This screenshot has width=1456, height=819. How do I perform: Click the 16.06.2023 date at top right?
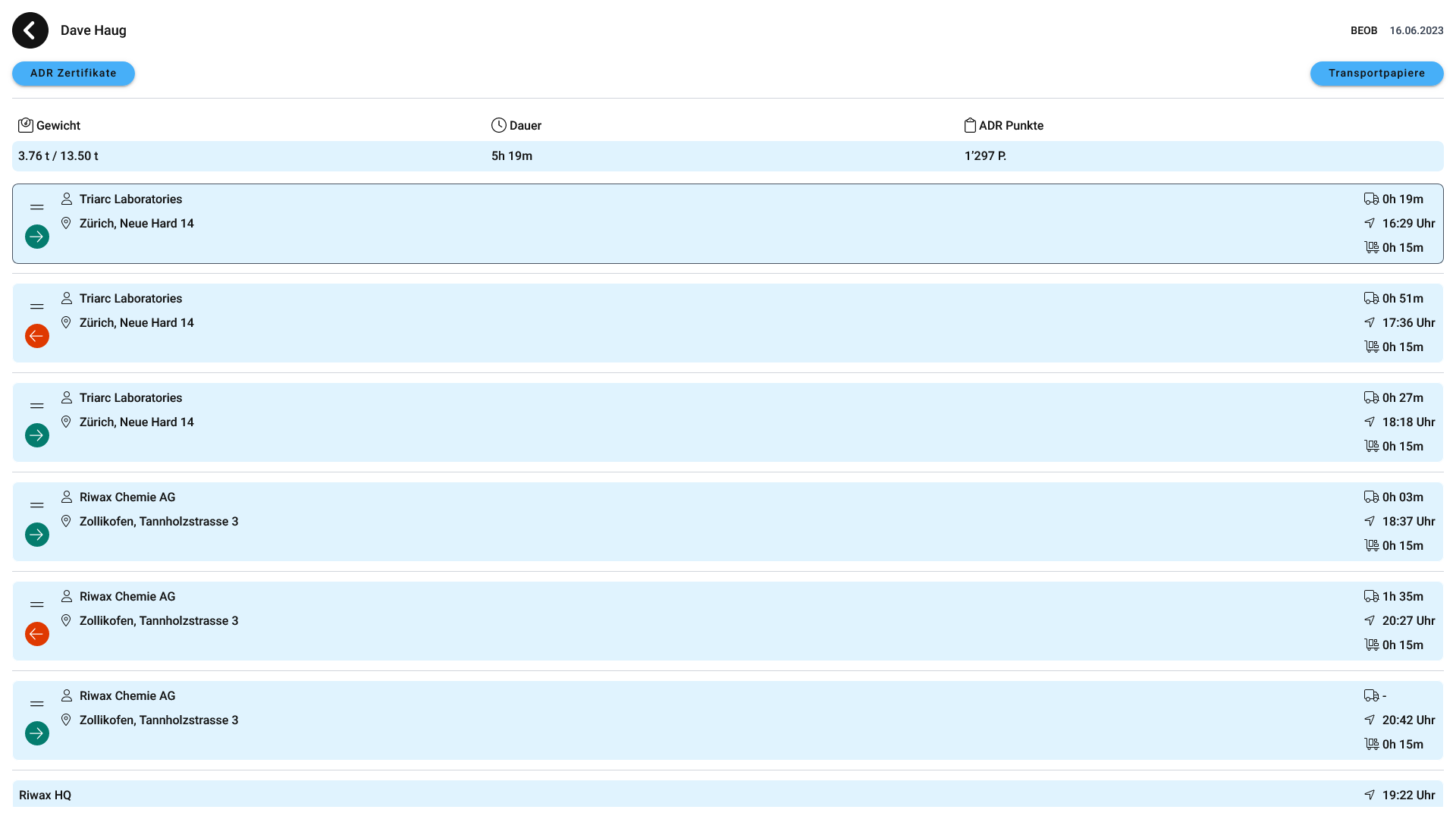(1416, 30)
